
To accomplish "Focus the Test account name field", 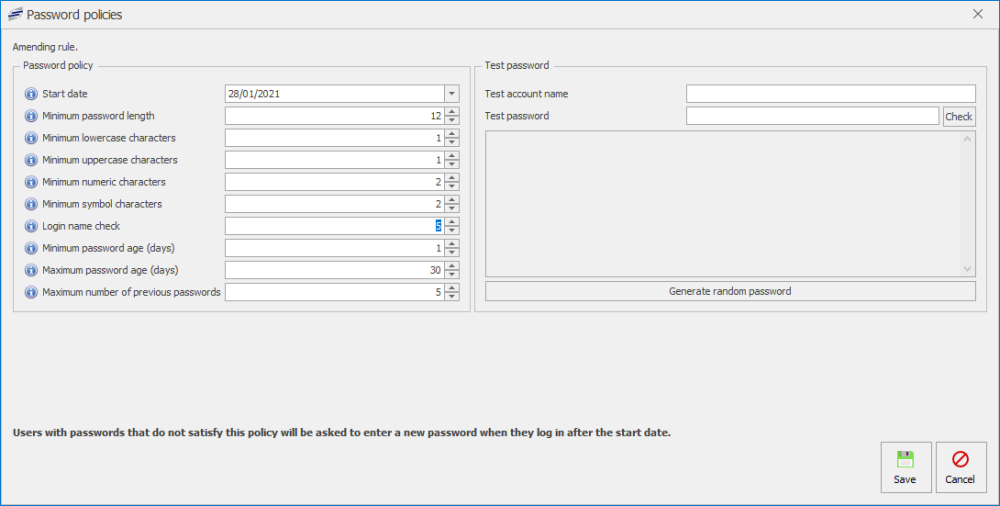I will point(830,94).
